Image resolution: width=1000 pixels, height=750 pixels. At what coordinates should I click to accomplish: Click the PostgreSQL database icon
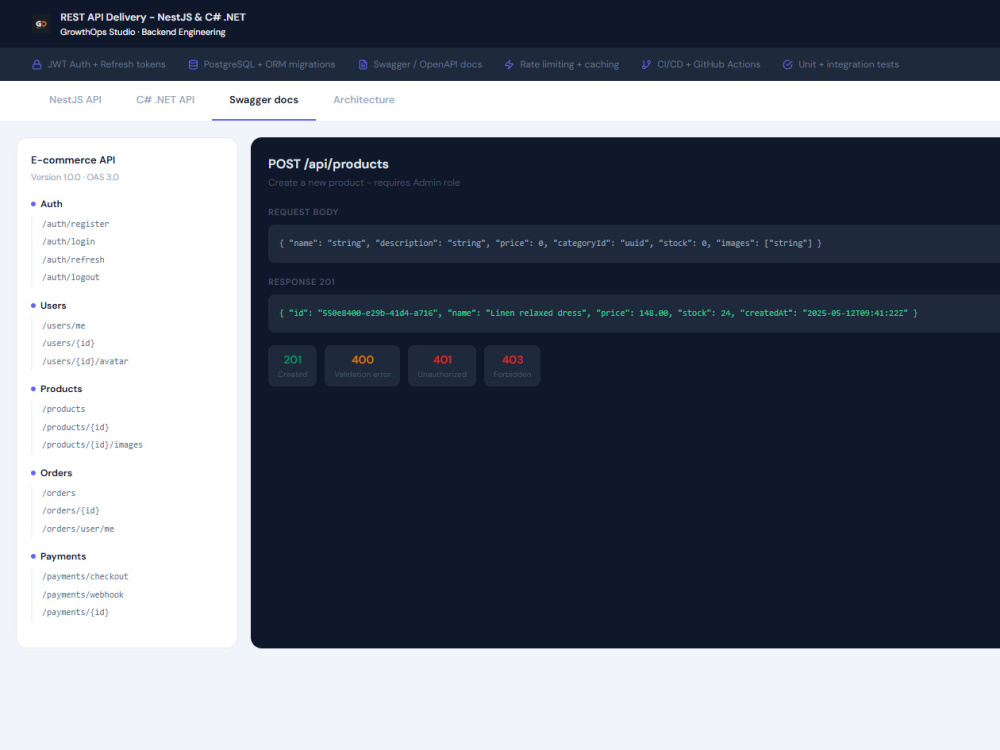(x=193, y=64)
